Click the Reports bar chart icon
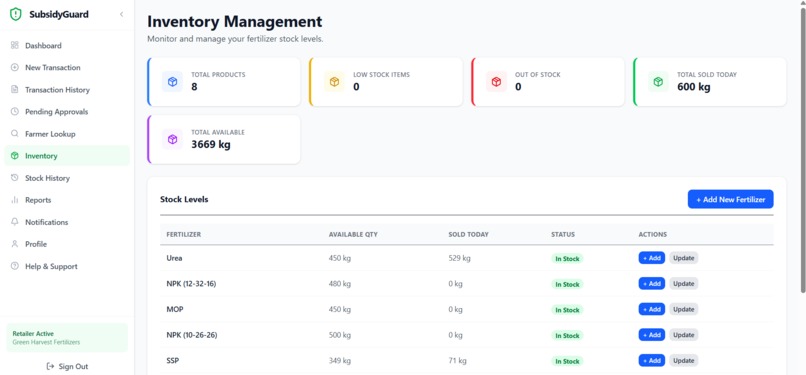 [x=14, y=200]
